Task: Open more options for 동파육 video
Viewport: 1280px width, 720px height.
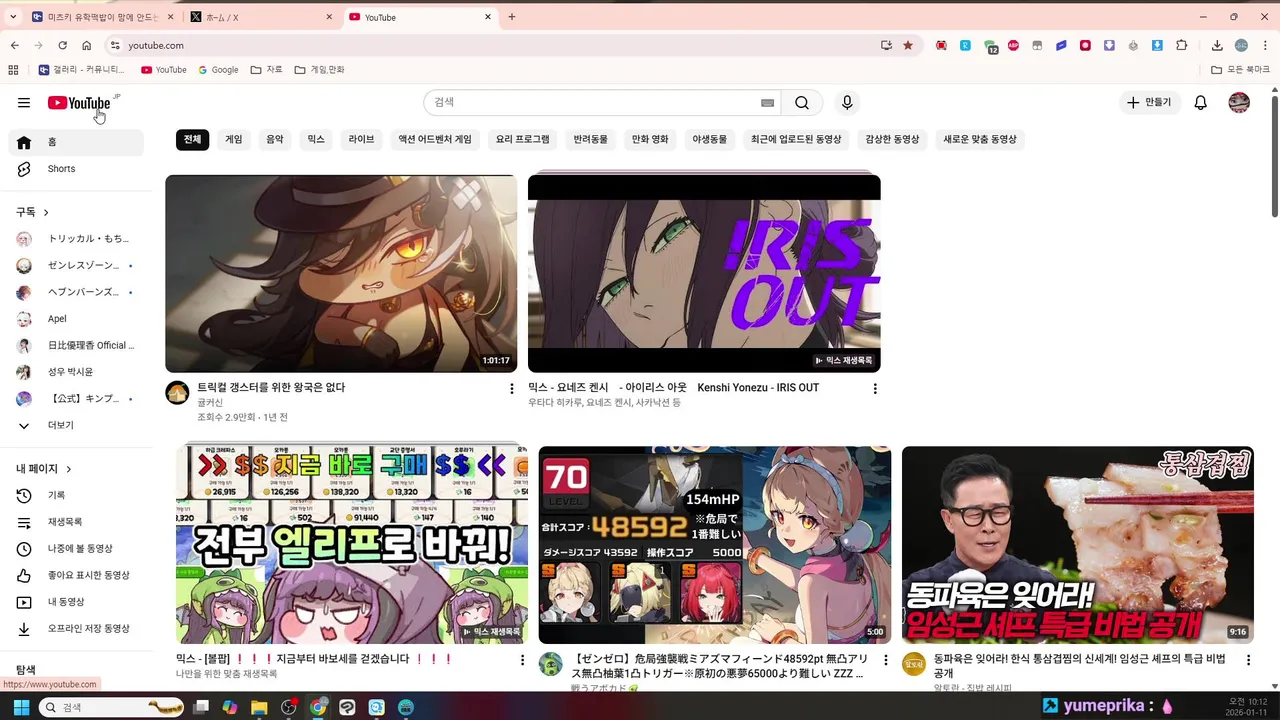Action: coord(1248,660)
